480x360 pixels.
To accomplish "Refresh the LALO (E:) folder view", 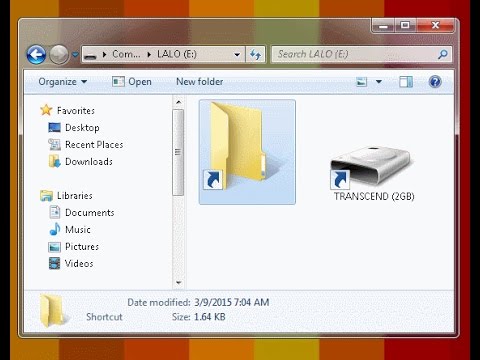I will 255,54.
